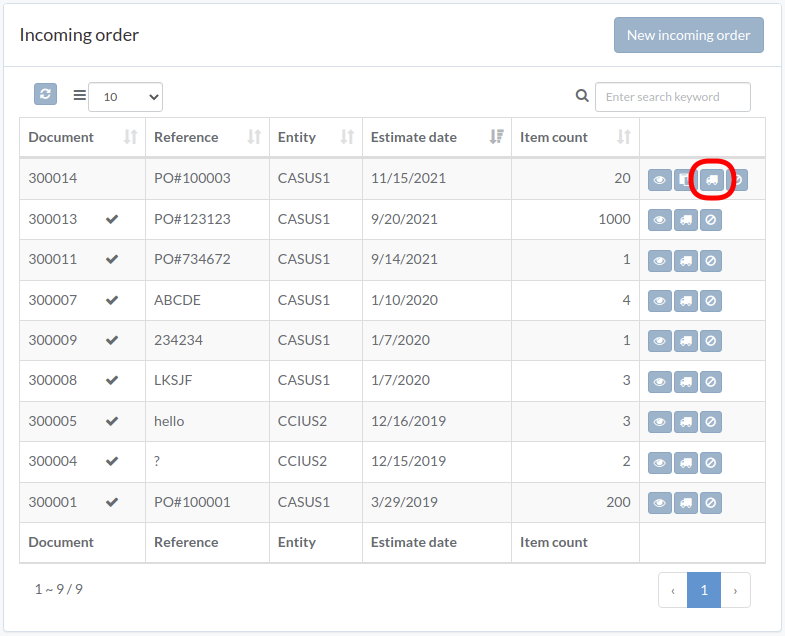Click item count 200

coord(618,502)
